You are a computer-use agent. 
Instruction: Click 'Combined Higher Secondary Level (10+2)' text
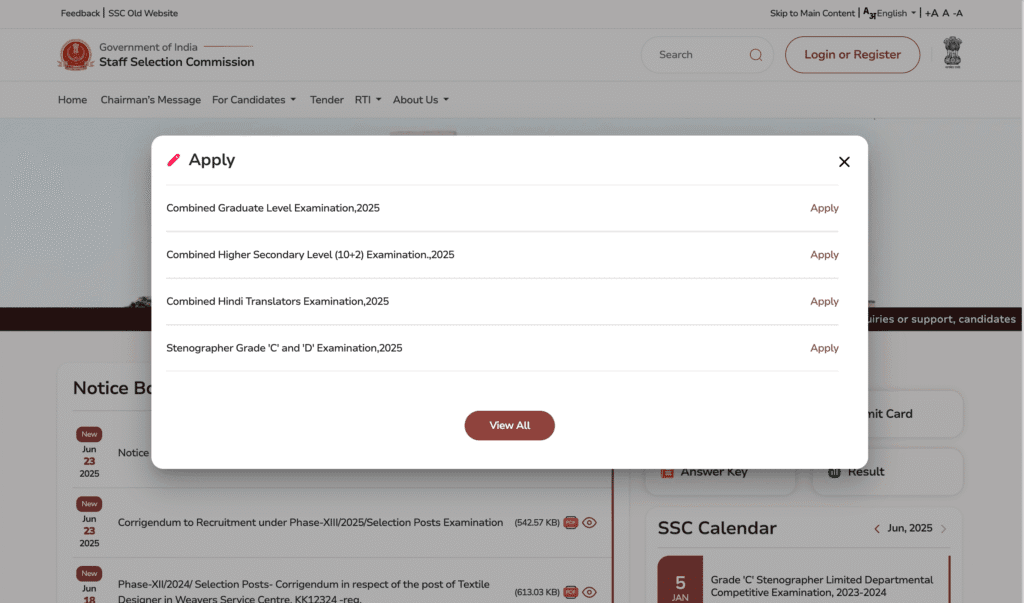pos(310,255)
